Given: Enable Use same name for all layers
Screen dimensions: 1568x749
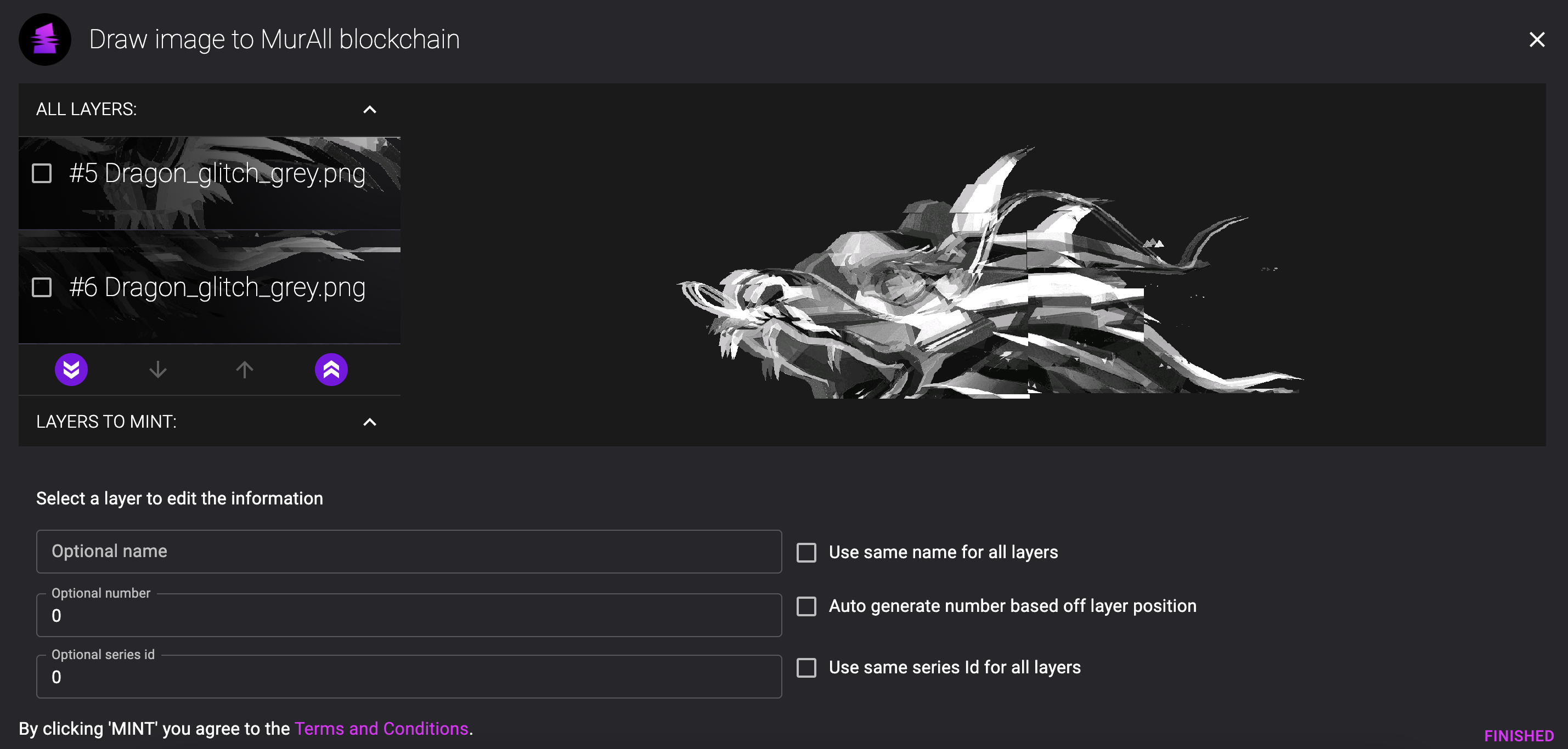Looking at the screenshot, I should click(x=806, y=553).
